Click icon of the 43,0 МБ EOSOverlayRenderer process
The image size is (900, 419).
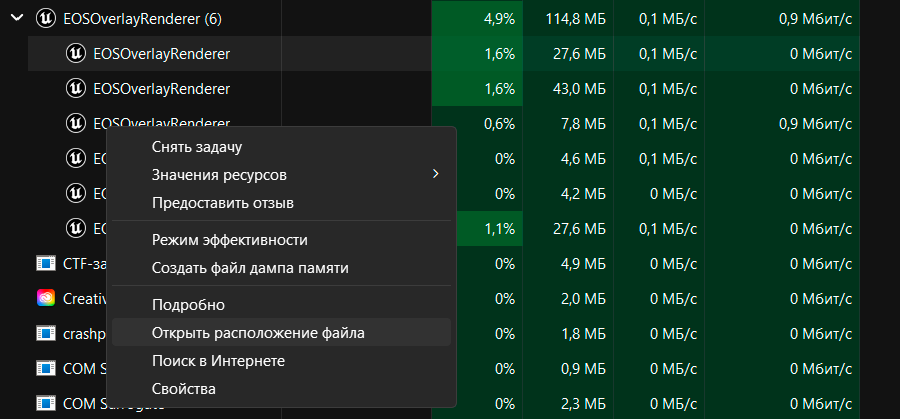[75, 88]
